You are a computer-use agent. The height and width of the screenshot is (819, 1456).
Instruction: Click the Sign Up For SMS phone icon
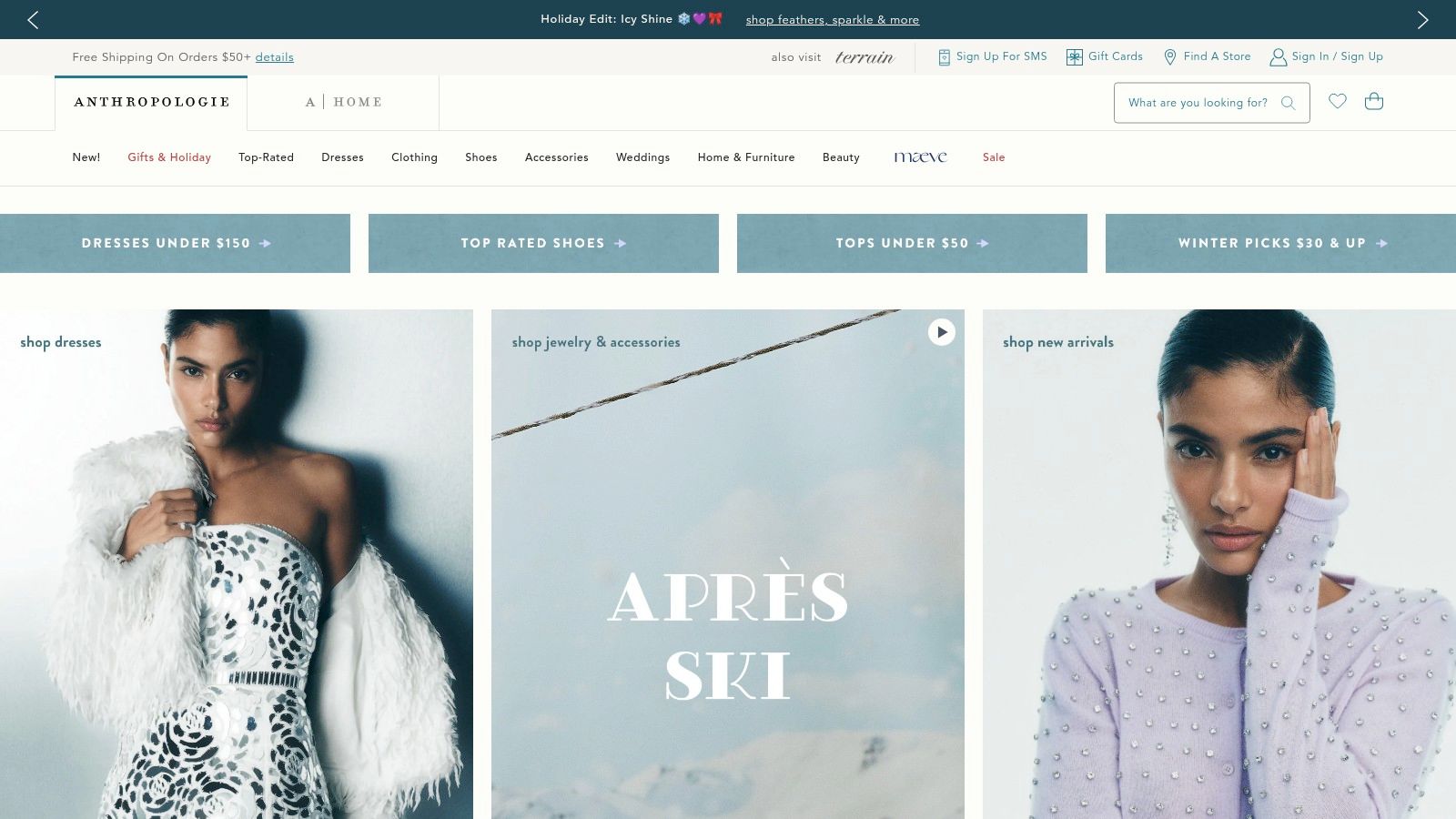pyautogui.click(x=943, y=56)
